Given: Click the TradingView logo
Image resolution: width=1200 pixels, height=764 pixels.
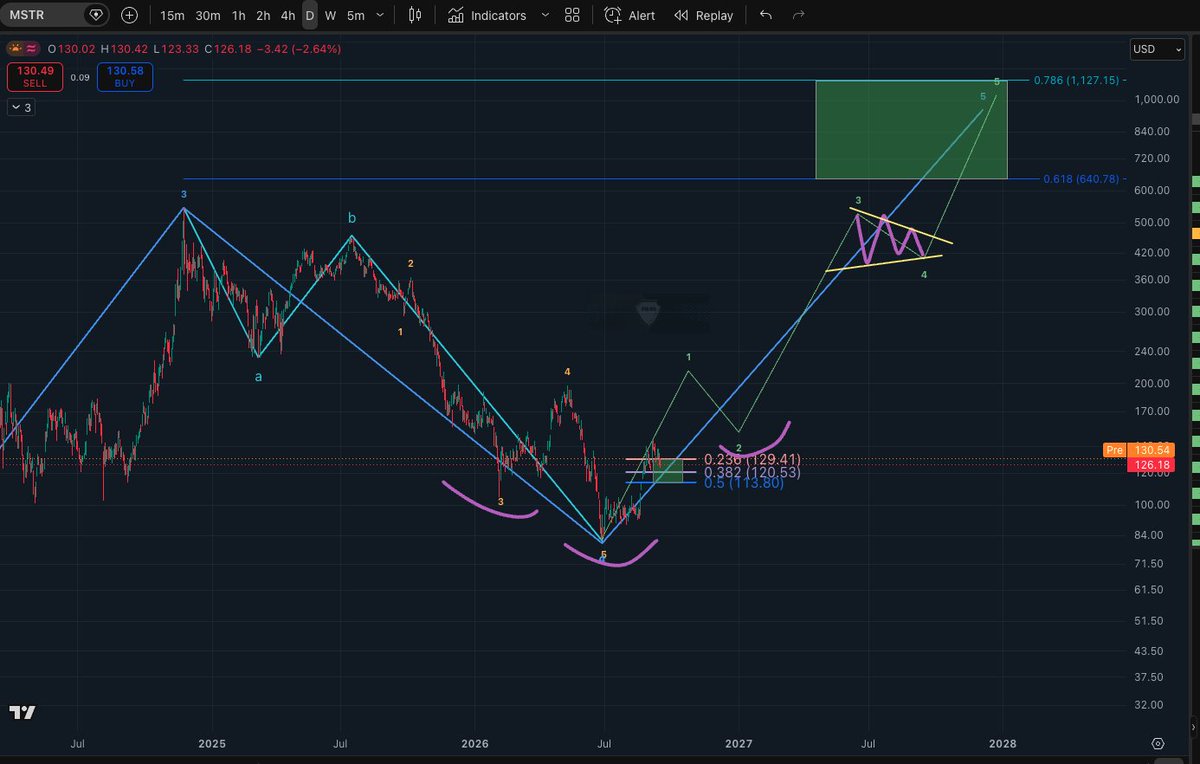Looking at the screenshot, I should click(x=23, y=712).
